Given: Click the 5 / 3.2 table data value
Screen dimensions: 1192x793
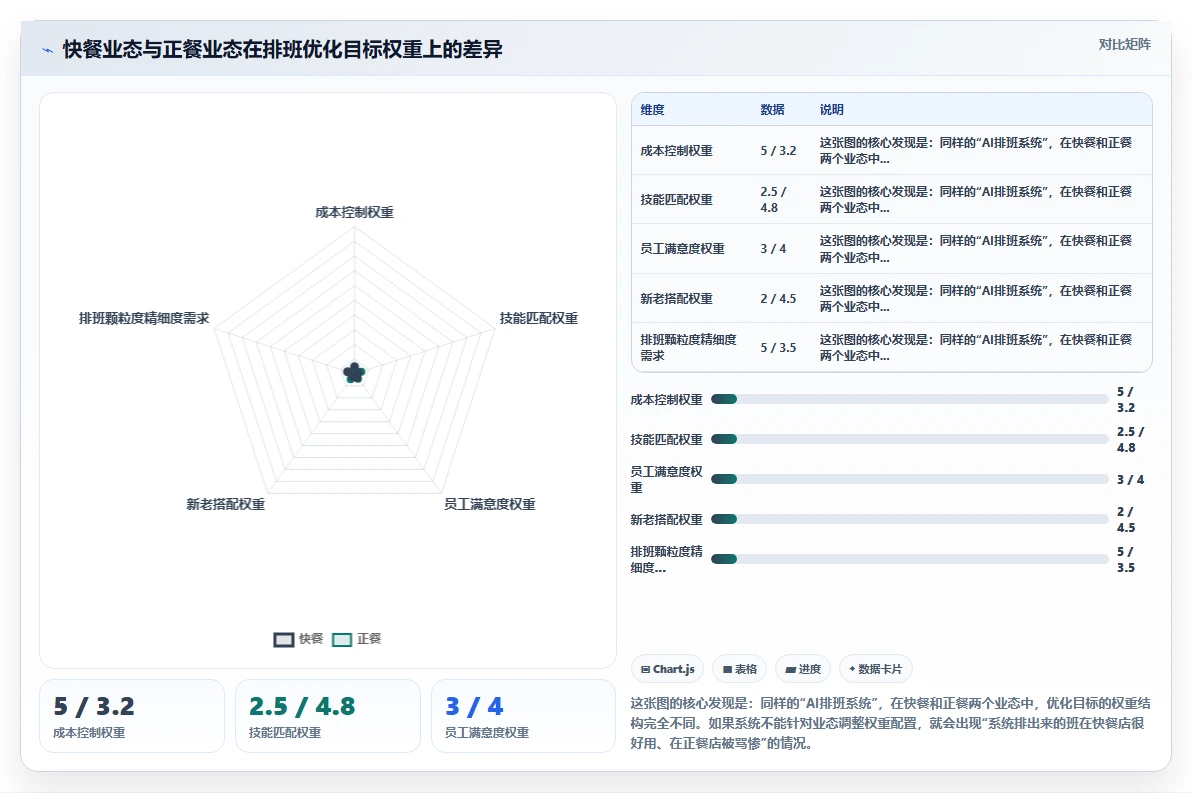Looking at the screenshot, I should pyautogui.click(x=778, y=151).
